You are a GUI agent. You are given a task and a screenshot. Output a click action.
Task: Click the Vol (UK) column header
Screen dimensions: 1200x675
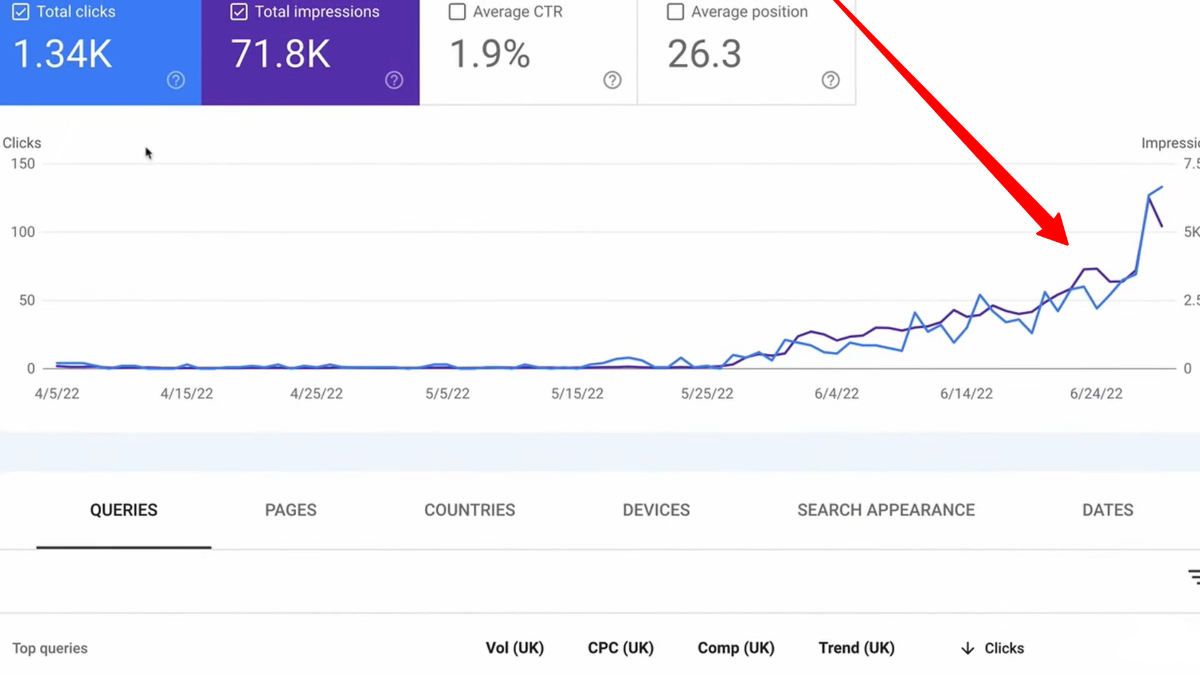[515, 648]
